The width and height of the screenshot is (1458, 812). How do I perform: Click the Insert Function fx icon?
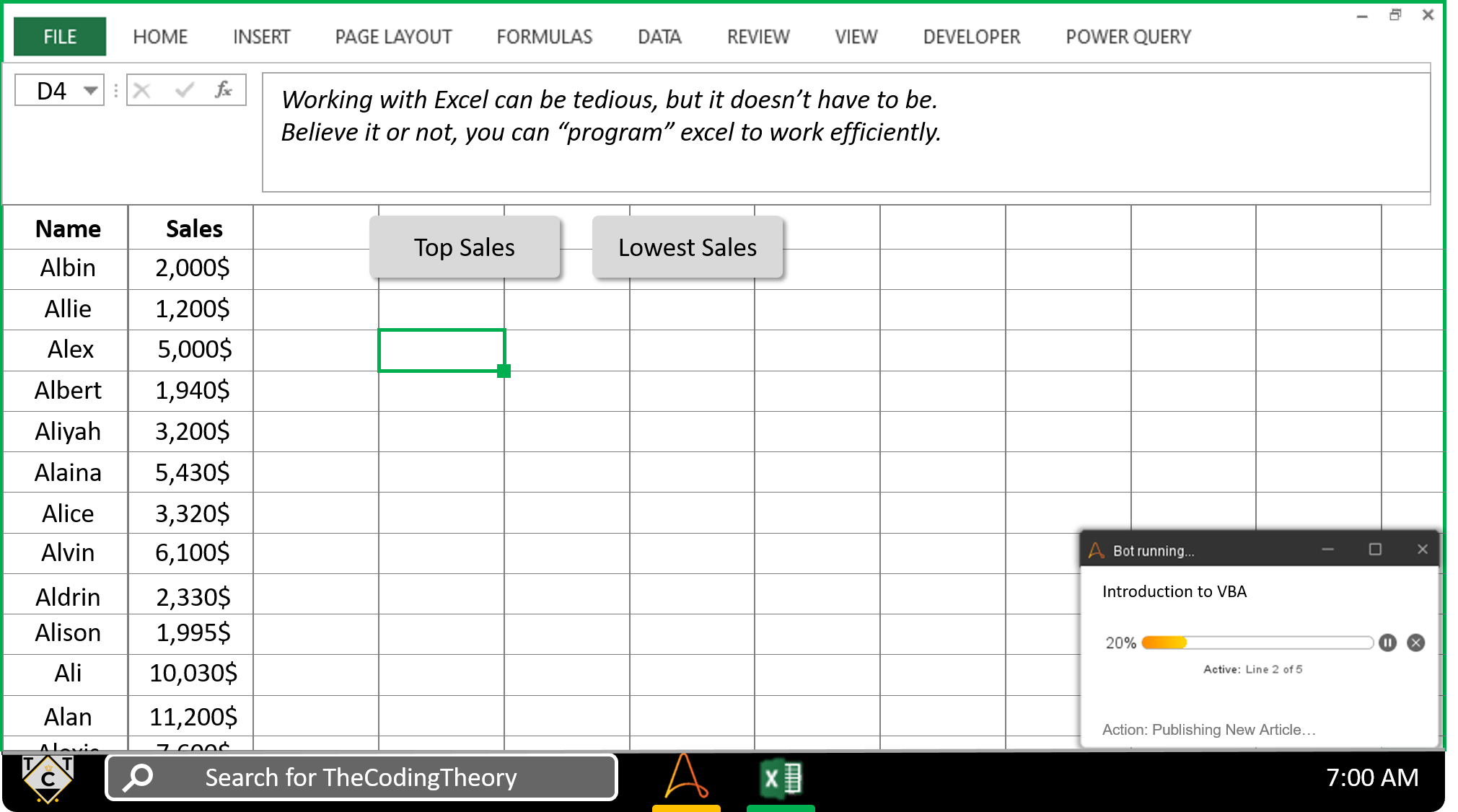[224, 89]
